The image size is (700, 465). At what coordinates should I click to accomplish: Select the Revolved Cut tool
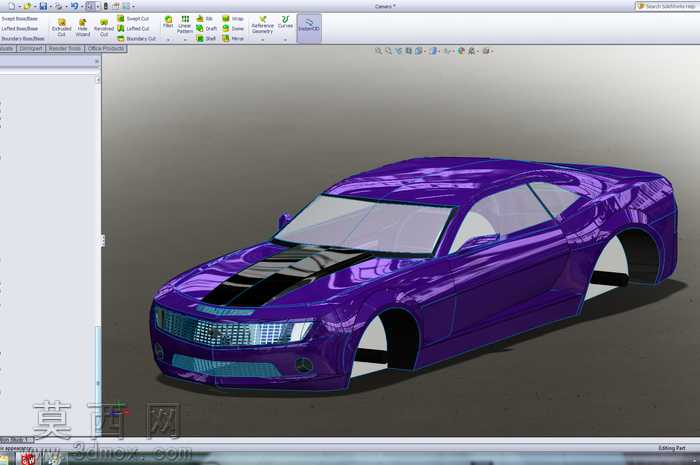104,28
